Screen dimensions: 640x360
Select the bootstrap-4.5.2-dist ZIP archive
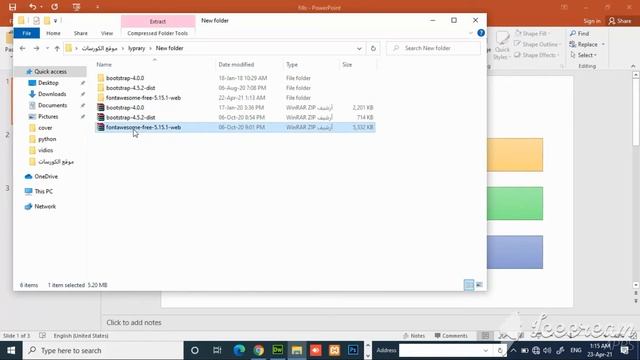click(x=131, y=117)
